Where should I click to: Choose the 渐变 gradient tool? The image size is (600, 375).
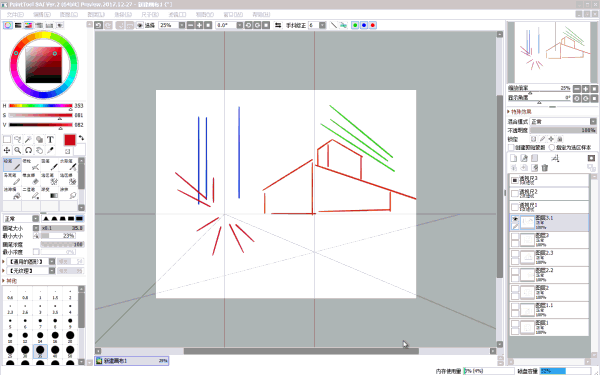[49, 193]
